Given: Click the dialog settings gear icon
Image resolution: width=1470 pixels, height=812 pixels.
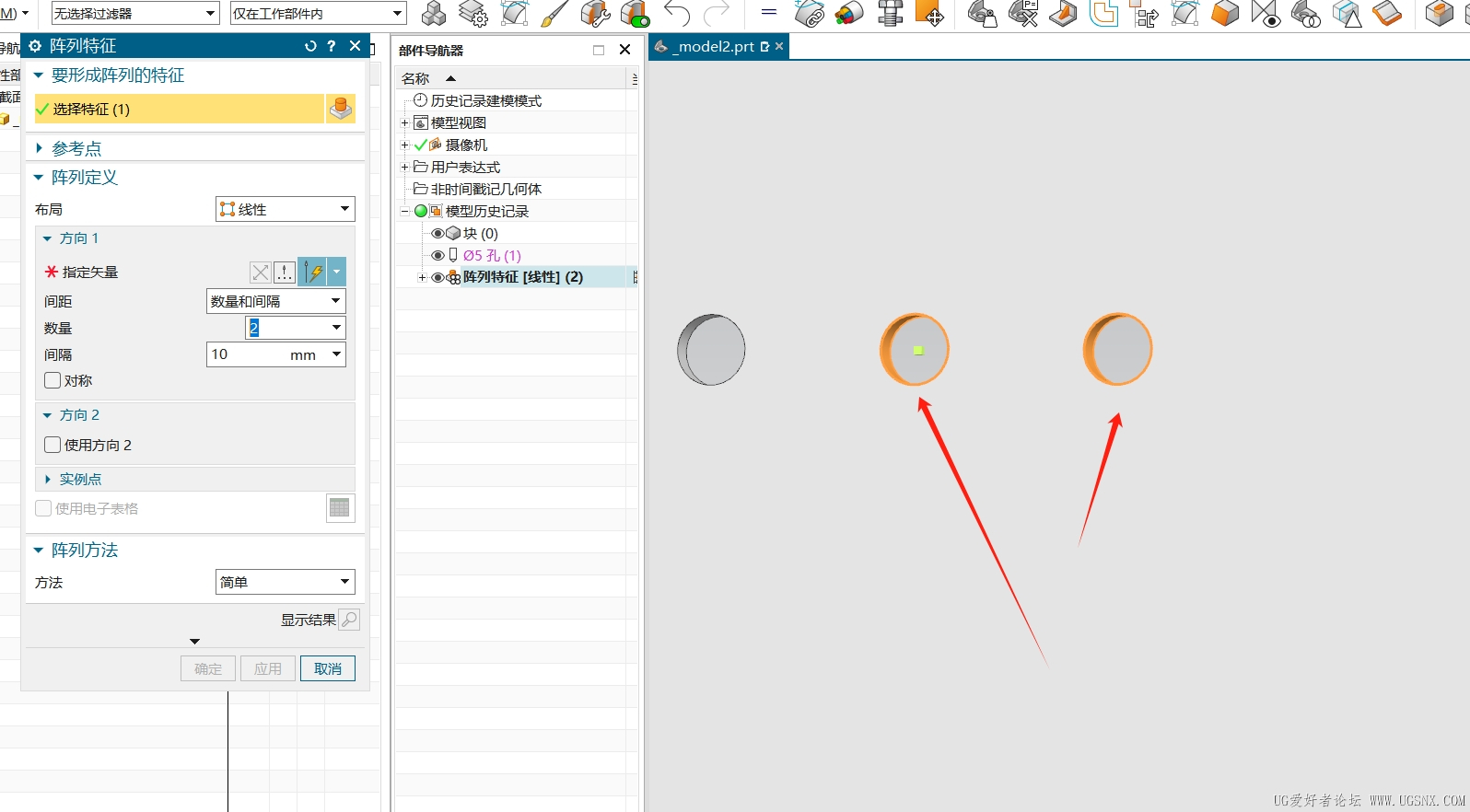Looking at the screenshot, I should coord(35,46).
